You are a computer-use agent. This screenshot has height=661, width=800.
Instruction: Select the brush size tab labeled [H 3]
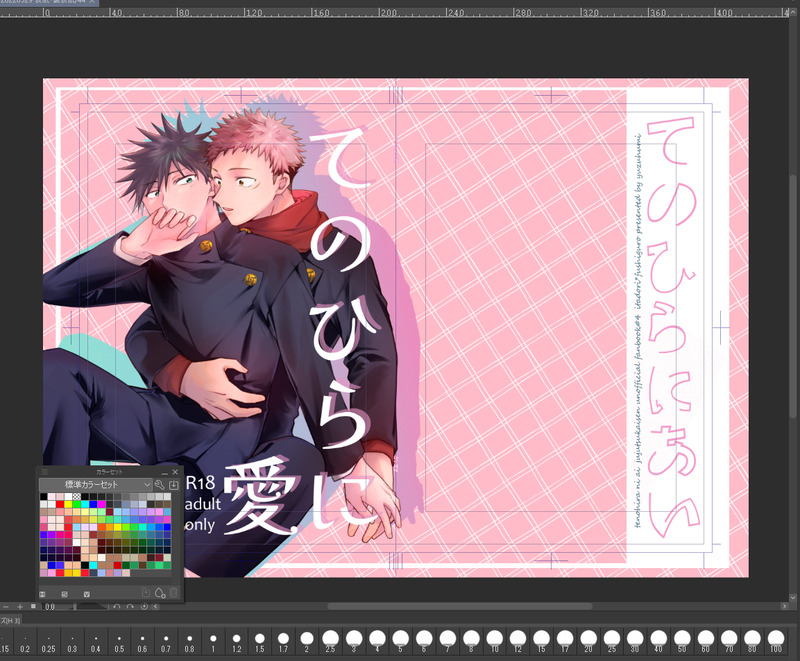click(x=11, y=620)
